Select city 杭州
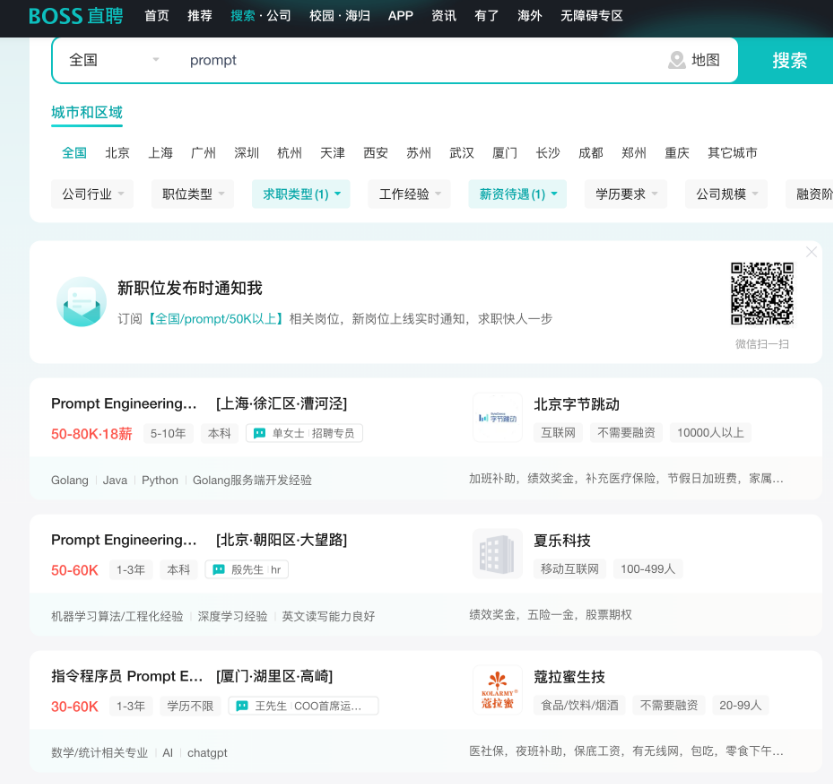Viewport: 833px width, 784px height. pyautogui.click(x=290, y=153)
